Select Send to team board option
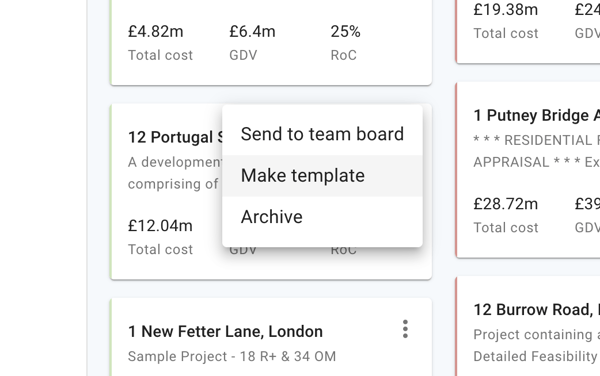This screenshot has width=600, height=376. click(x=322, y=134)
